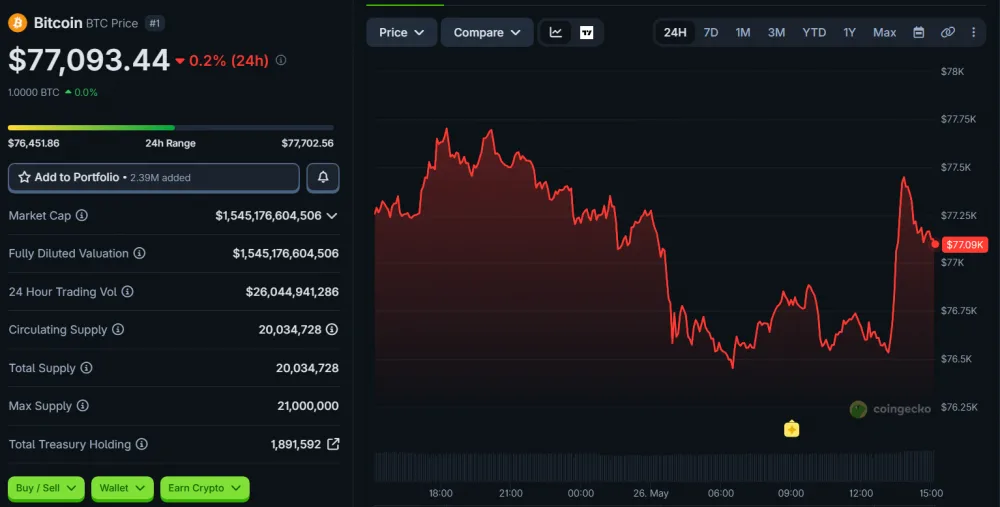Click Add to Portfolio button
This screenshot has height=507, width=1000.
(154, 177)
